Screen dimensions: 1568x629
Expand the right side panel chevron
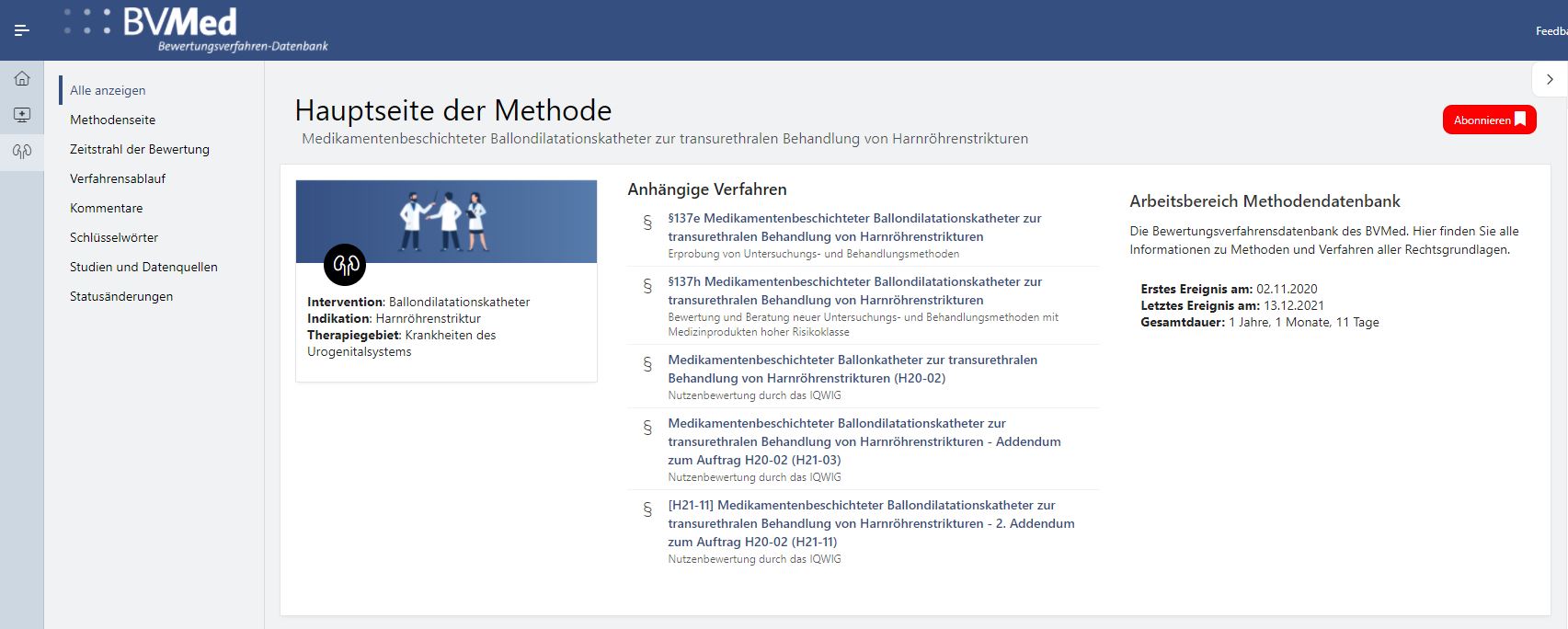(x=1550, y=80)
